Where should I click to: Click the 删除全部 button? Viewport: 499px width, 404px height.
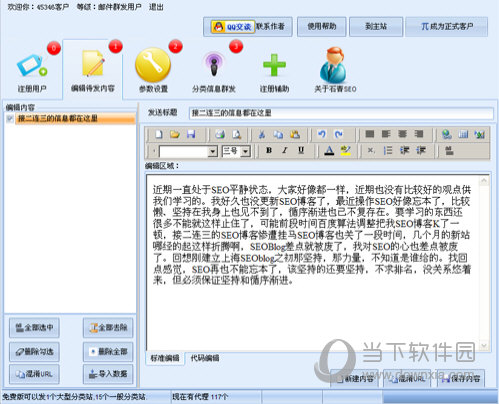pyautogui.click(x=108, y=352)
